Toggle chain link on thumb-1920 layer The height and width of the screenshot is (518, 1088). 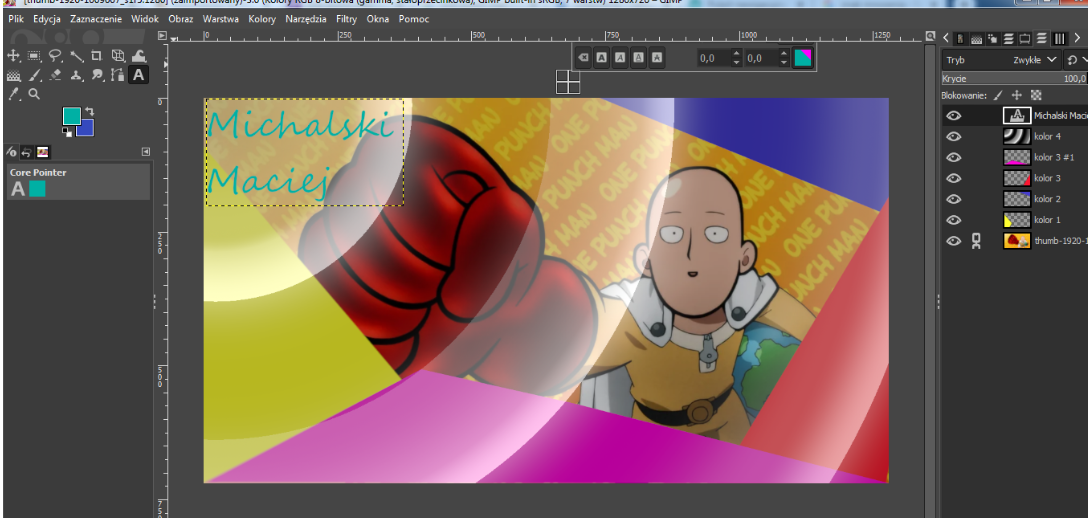coord(976,241)
